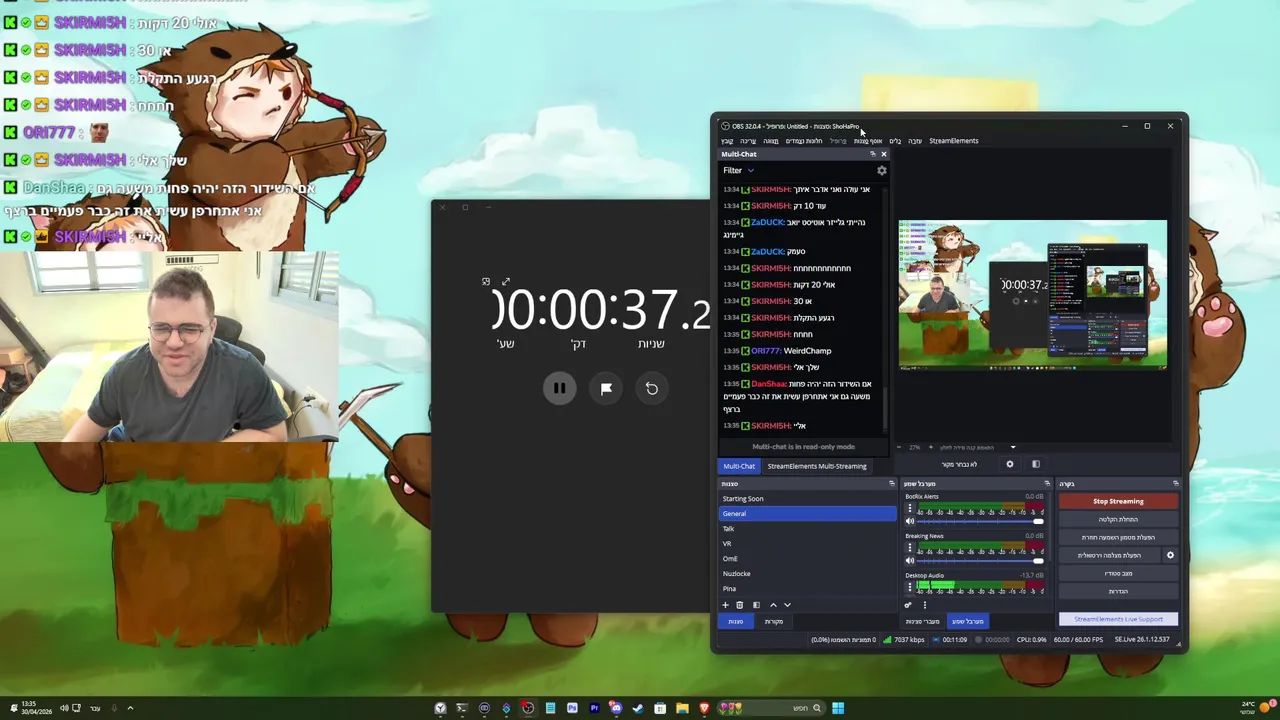Mute the BodRix Alerts audio source

coord(910,522)
